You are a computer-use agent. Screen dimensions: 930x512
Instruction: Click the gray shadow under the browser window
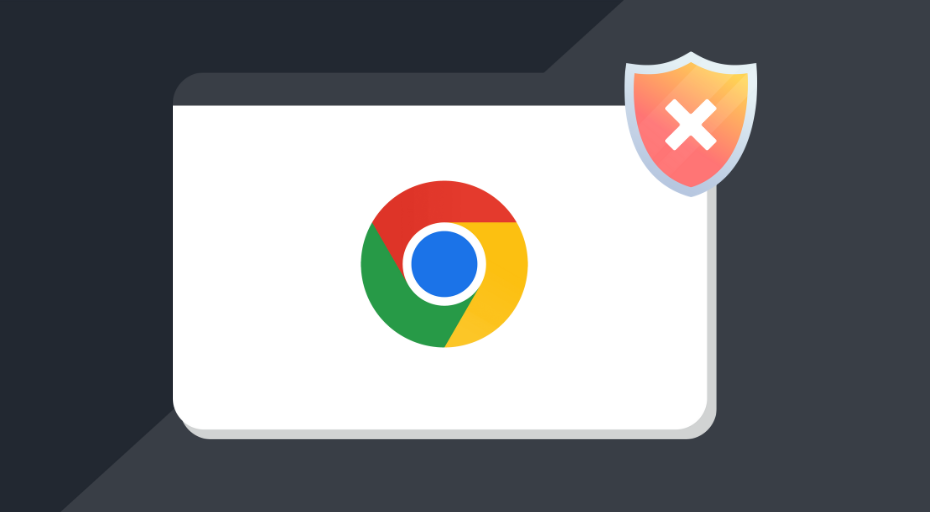pos(444,434)
